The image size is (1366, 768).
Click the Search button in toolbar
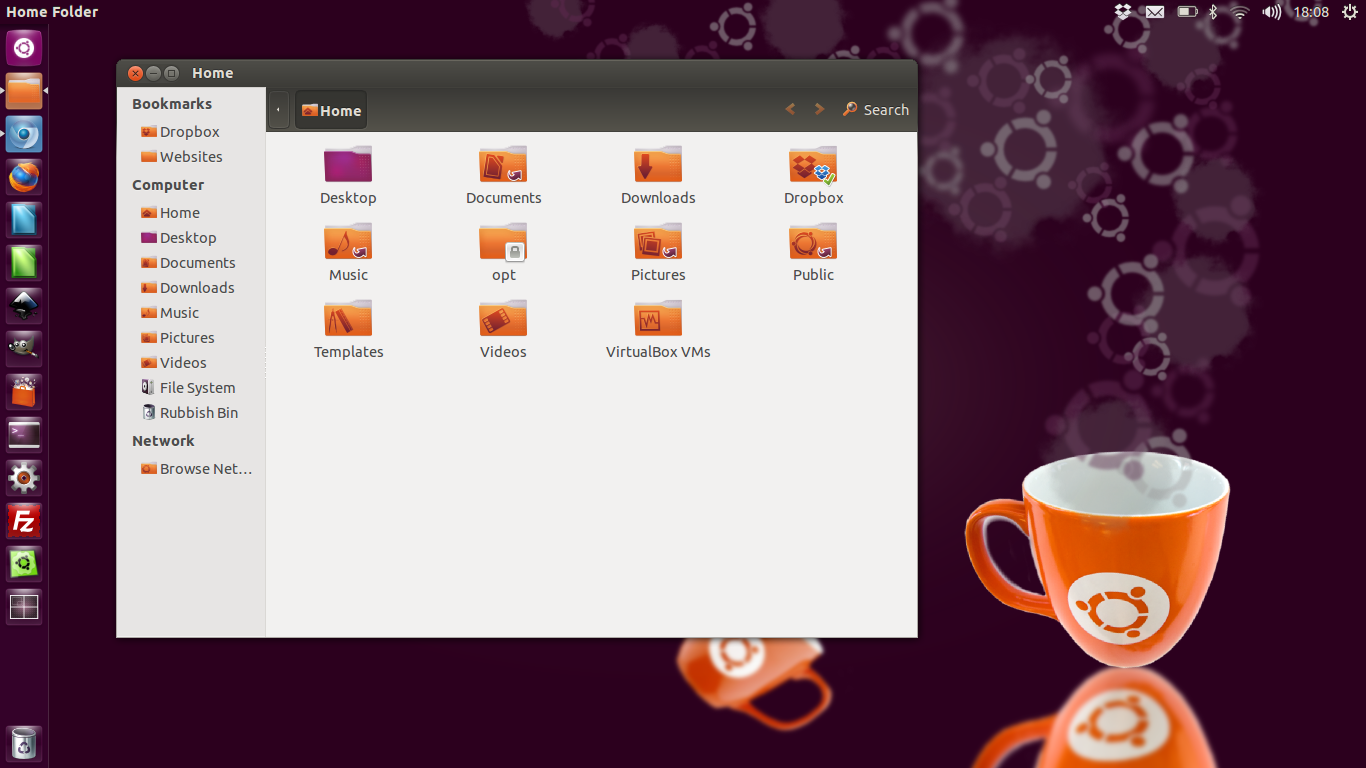click(876, 110)
